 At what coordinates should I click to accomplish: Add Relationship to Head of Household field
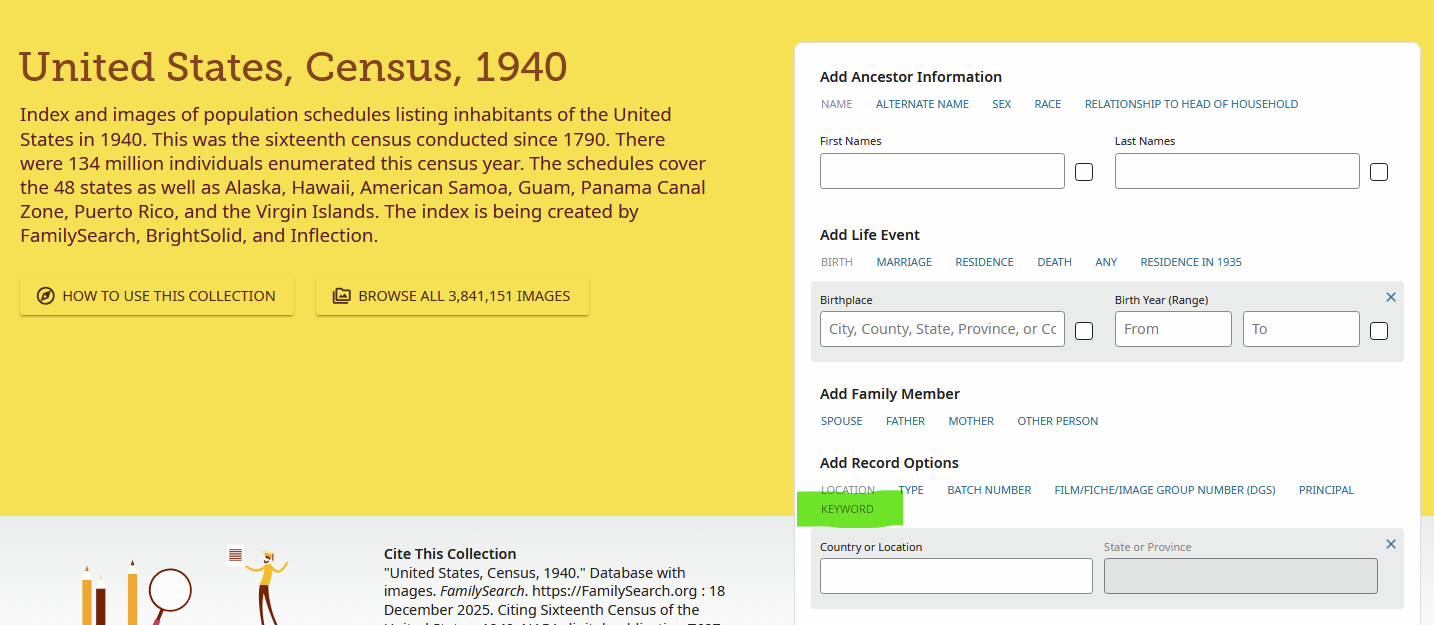(1191, 104)
